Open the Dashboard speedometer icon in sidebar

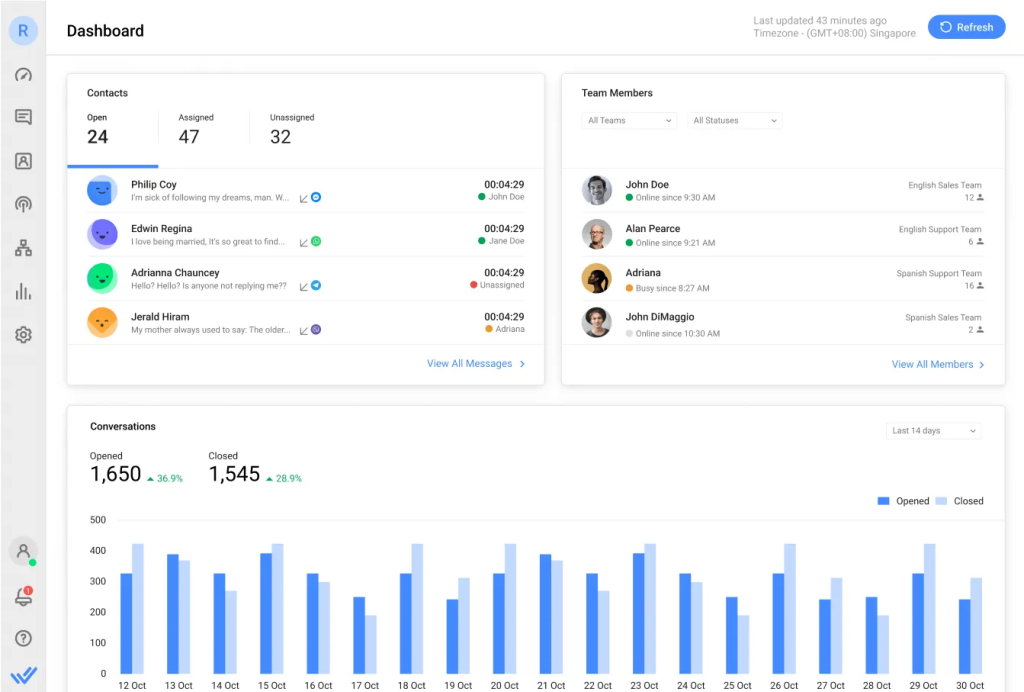click(x=23, y=75)
